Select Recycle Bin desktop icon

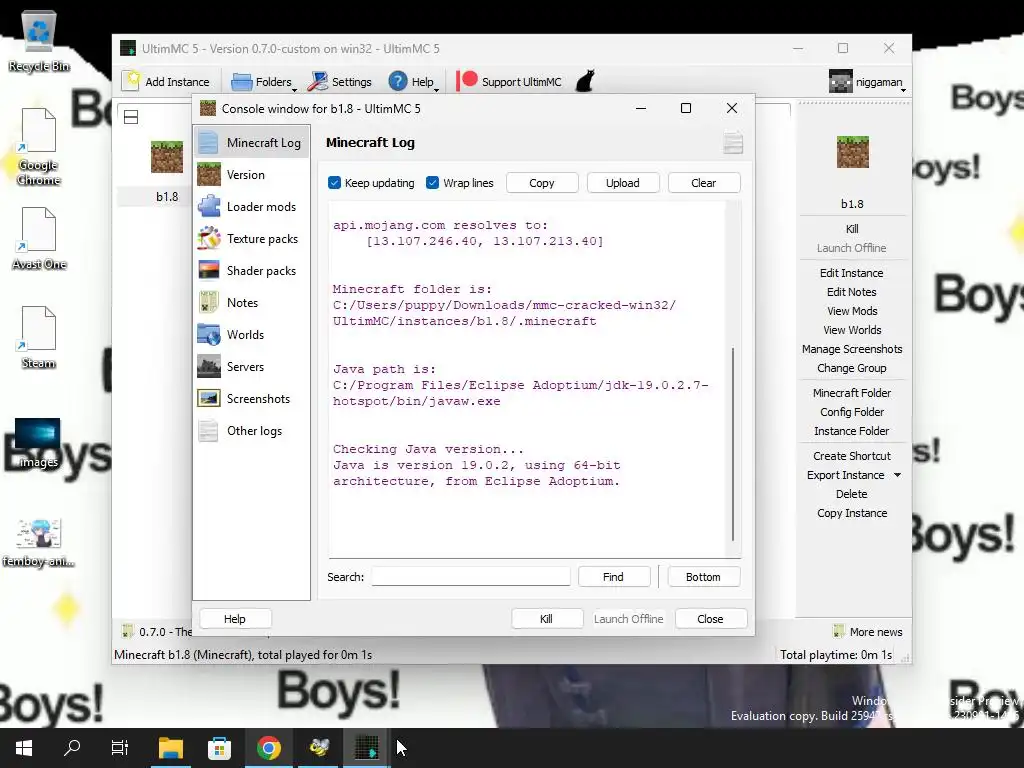click(39, 42)
